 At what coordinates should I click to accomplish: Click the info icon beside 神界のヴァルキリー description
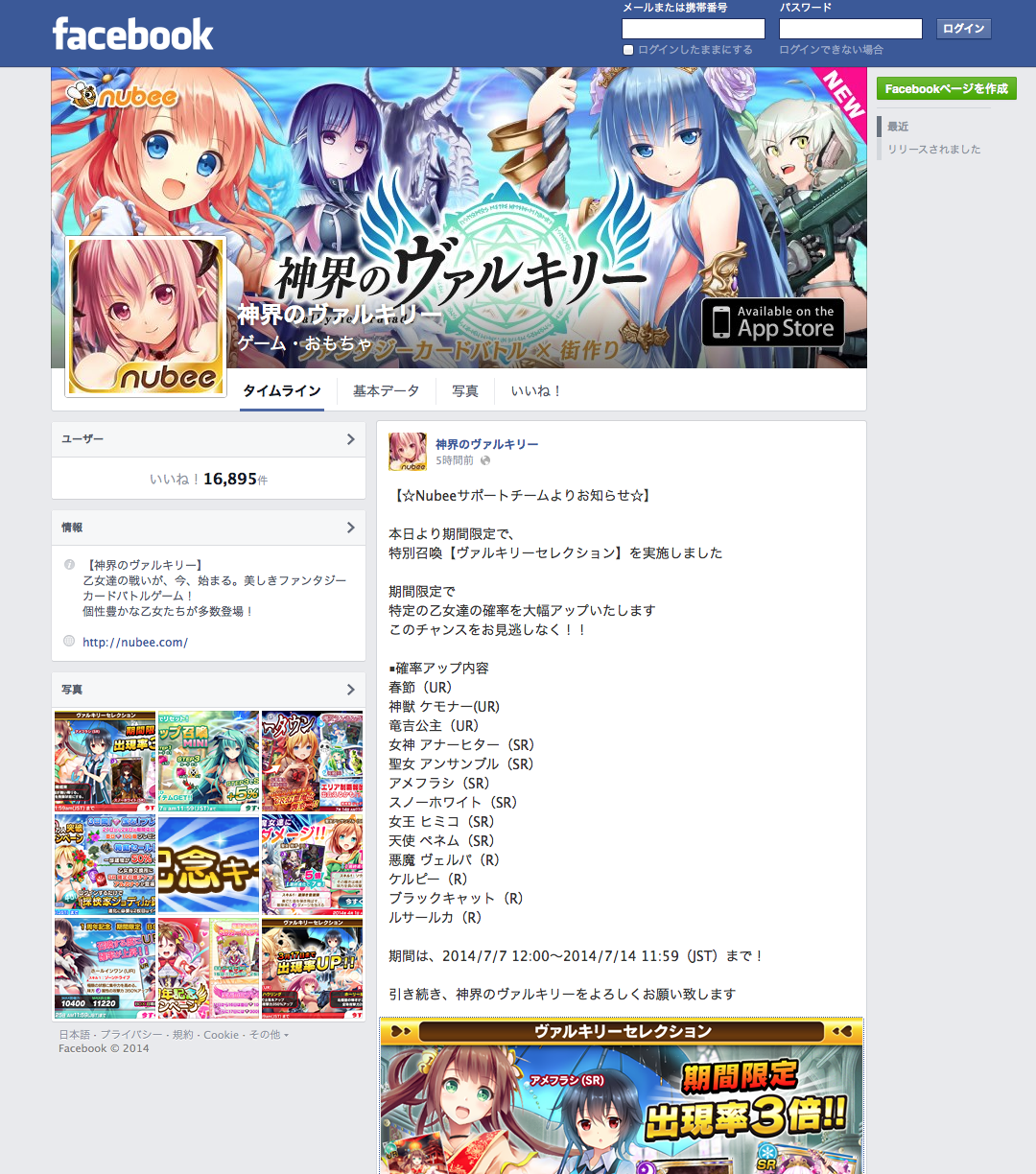pos(69,565)
